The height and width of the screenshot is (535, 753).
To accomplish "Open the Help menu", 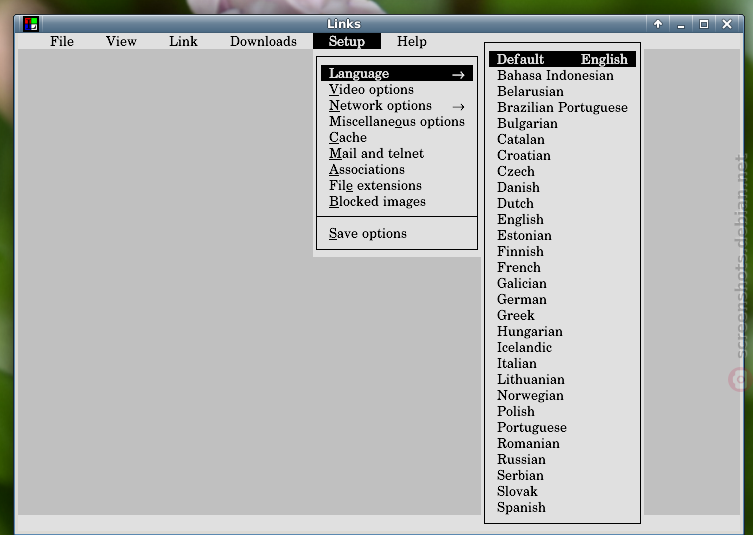I will 412,41.
